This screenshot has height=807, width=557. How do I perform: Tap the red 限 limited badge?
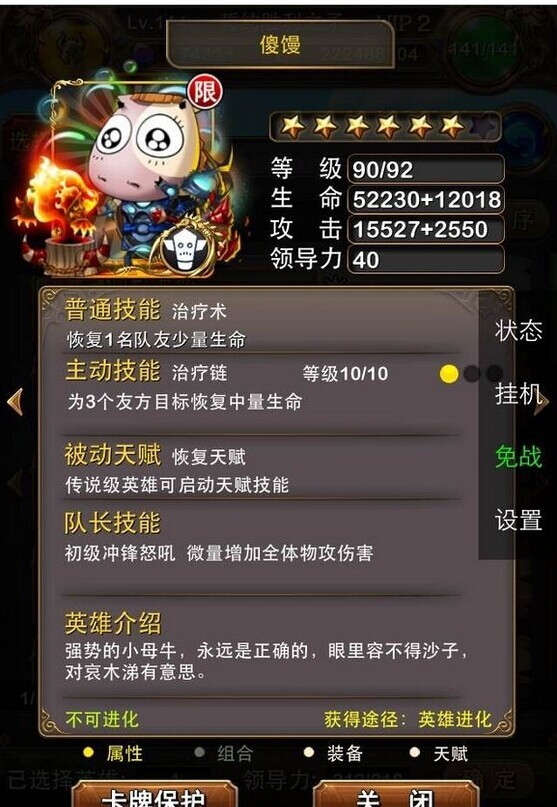tap(205, 93)
